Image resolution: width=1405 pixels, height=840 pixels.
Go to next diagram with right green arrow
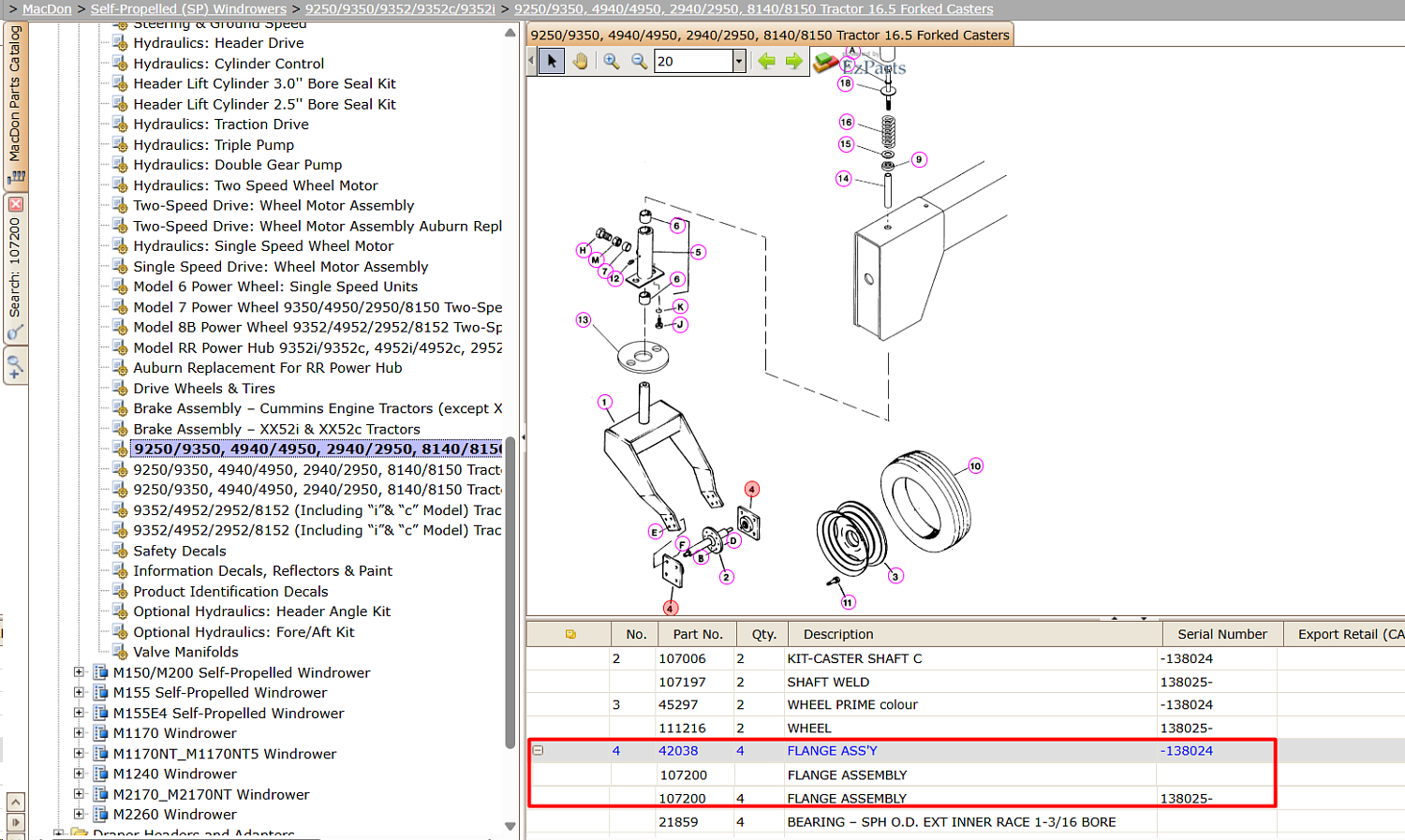794,62
